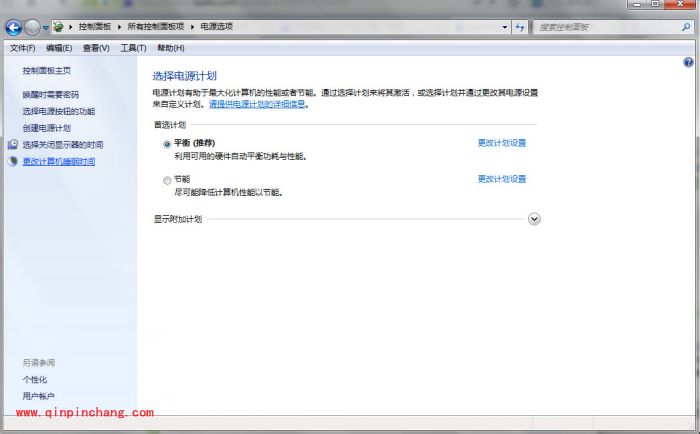Open the 工具(T) menu

(x=133, y=48)
